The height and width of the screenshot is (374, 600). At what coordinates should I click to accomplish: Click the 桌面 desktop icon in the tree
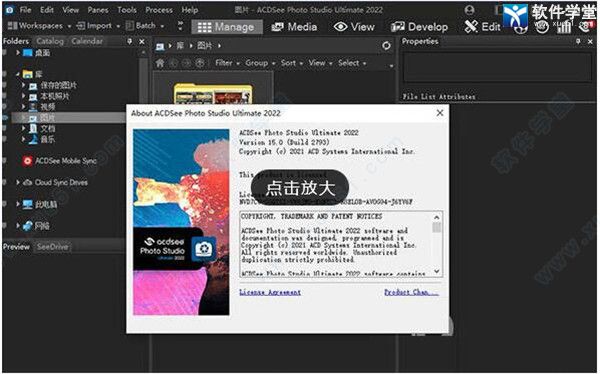[28, 52]
